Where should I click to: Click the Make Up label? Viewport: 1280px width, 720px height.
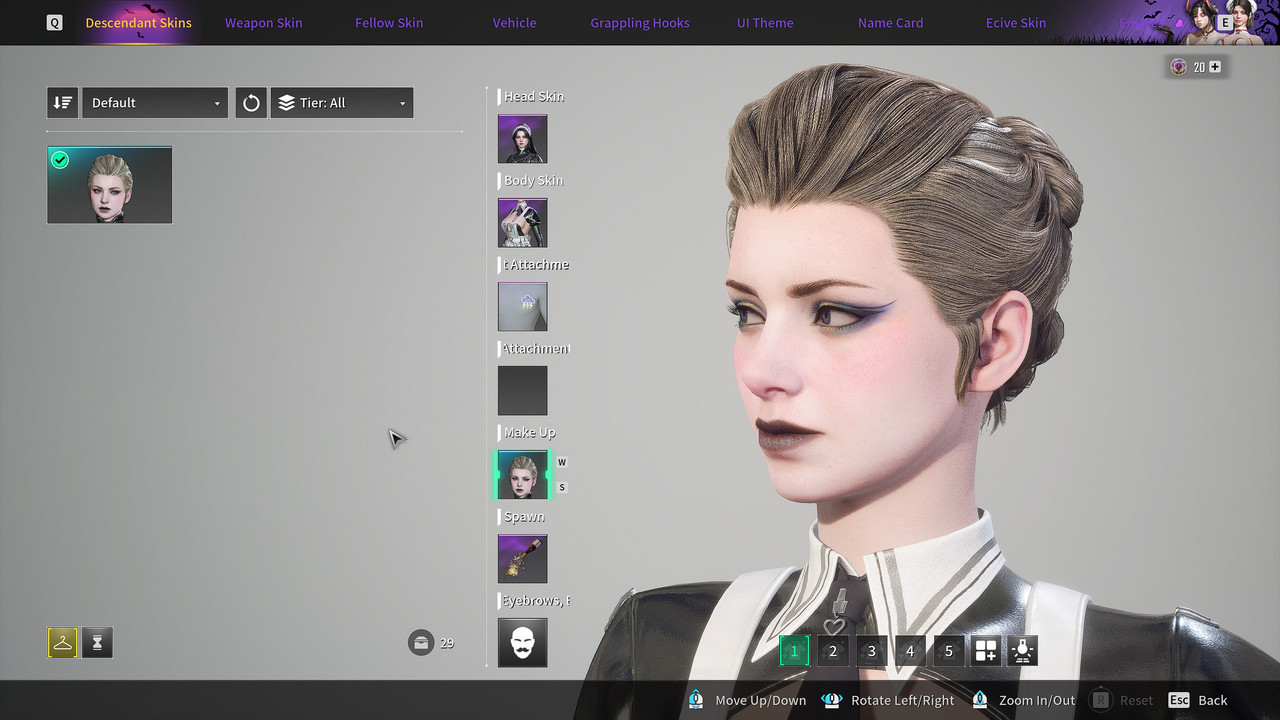tap(529, 432)
